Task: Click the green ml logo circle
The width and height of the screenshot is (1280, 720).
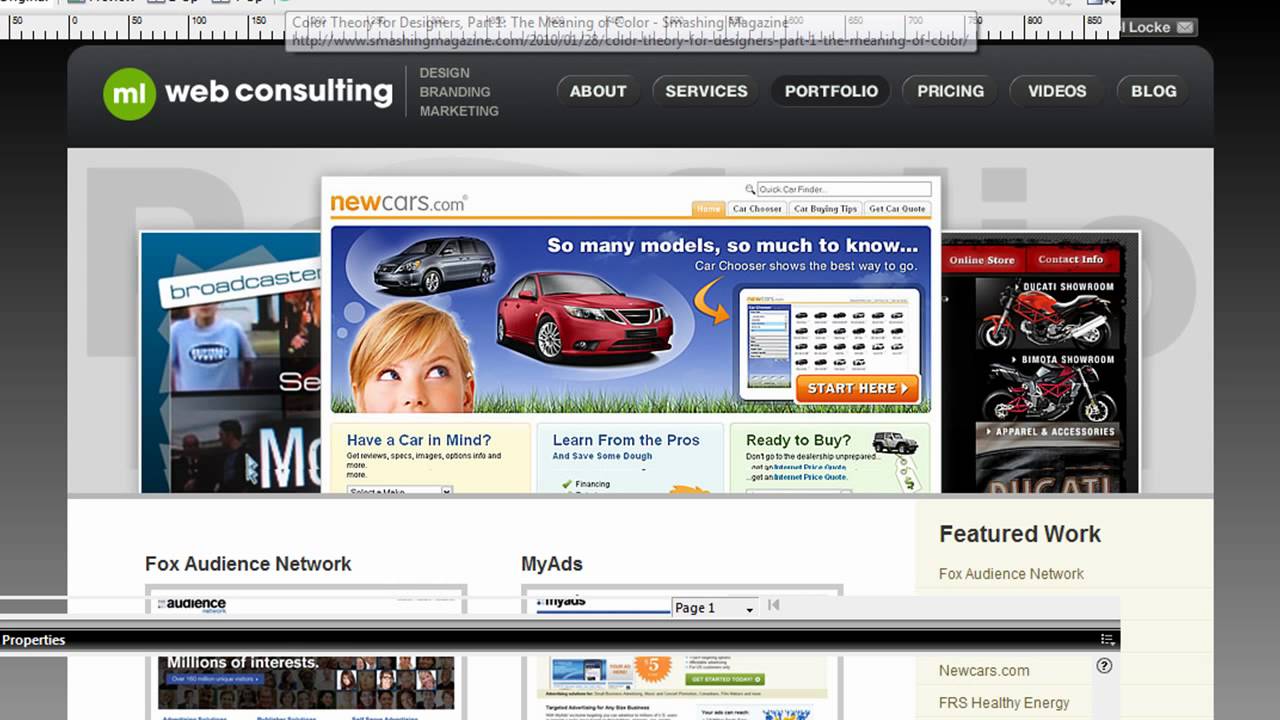Action: [x=129, y=93]
